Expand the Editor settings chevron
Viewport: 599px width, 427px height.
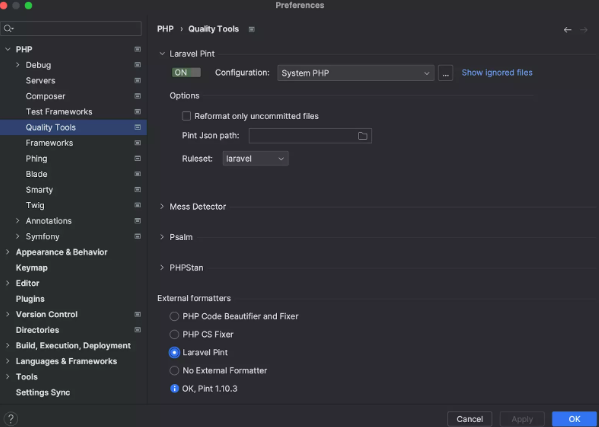[x=8, y=283]
